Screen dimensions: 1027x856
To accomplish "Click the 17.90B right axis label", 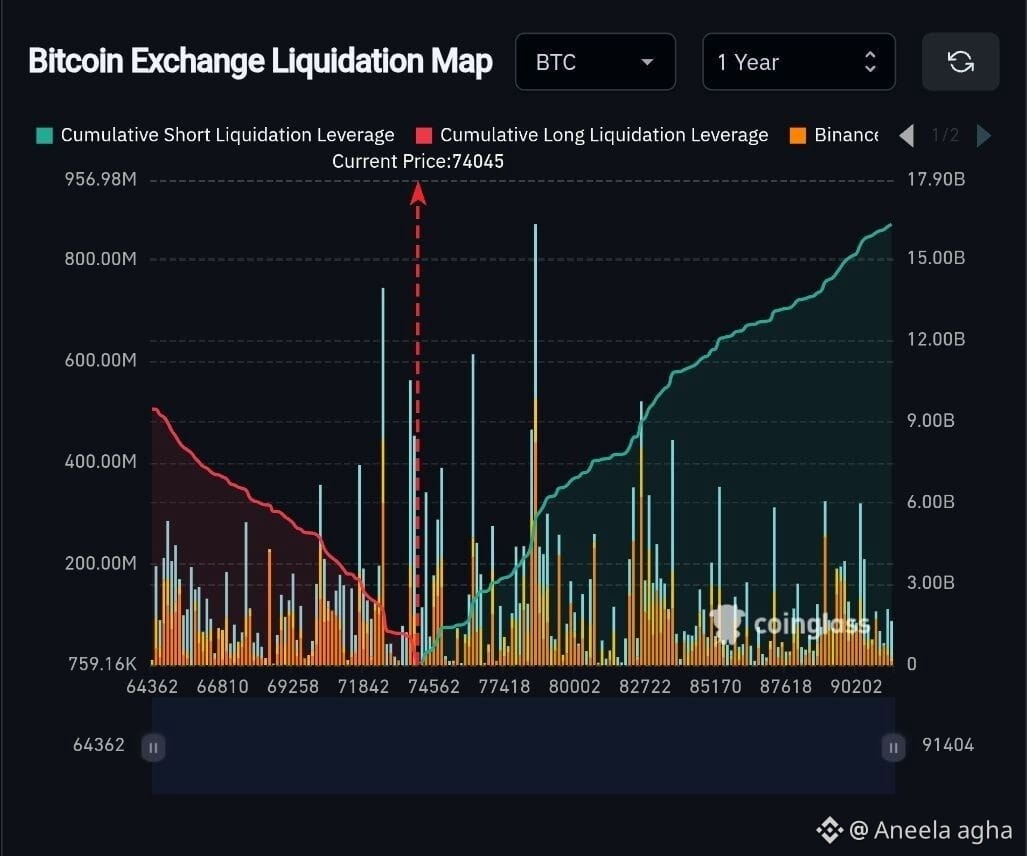I will [x=936, y=179].
